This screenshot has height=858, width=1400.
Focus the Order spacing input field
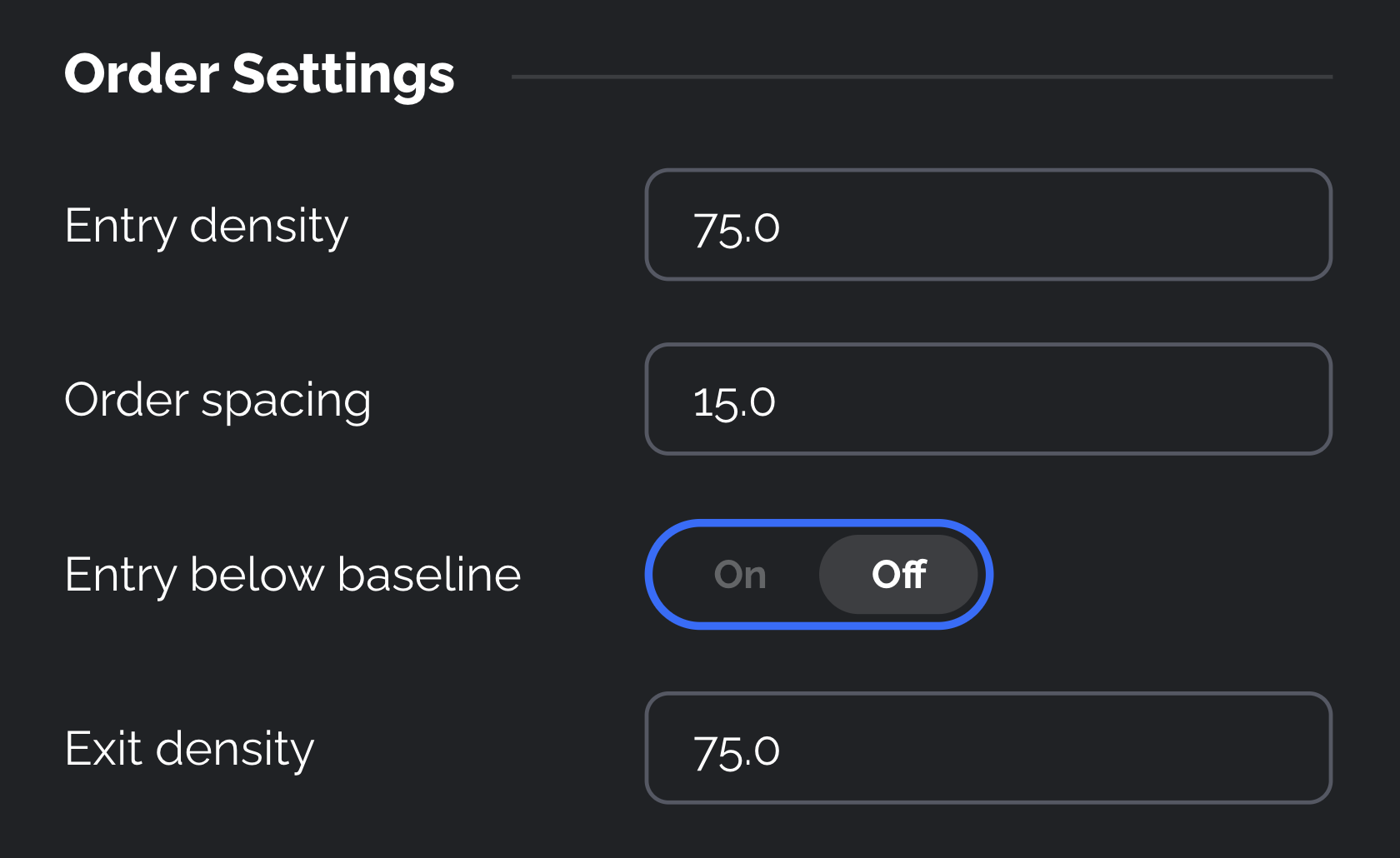coord(987,399)
